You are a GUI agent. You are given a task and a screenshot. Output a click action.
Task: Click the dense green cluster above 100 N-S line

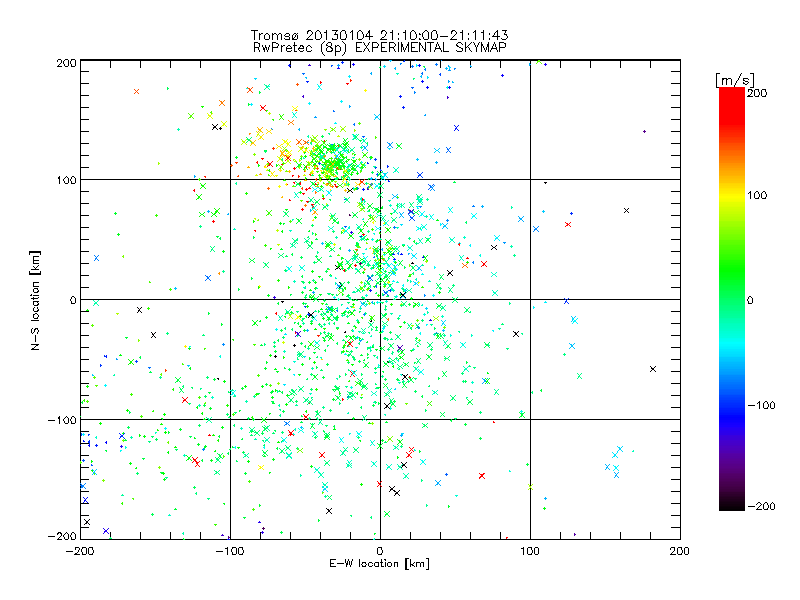pyautogui.click(x=329, y=156)
